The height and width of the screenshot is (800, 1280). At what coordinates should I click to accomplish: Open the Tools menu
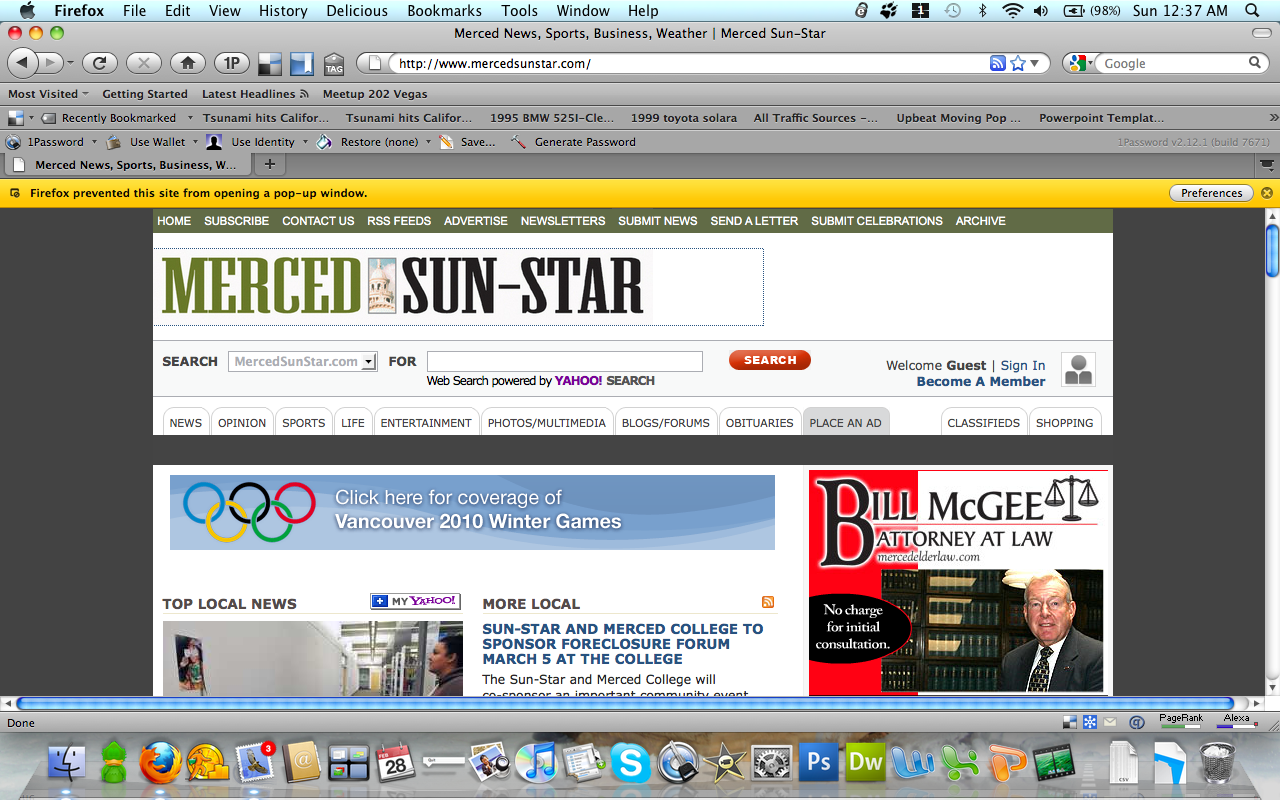click(x=519, y=11)
